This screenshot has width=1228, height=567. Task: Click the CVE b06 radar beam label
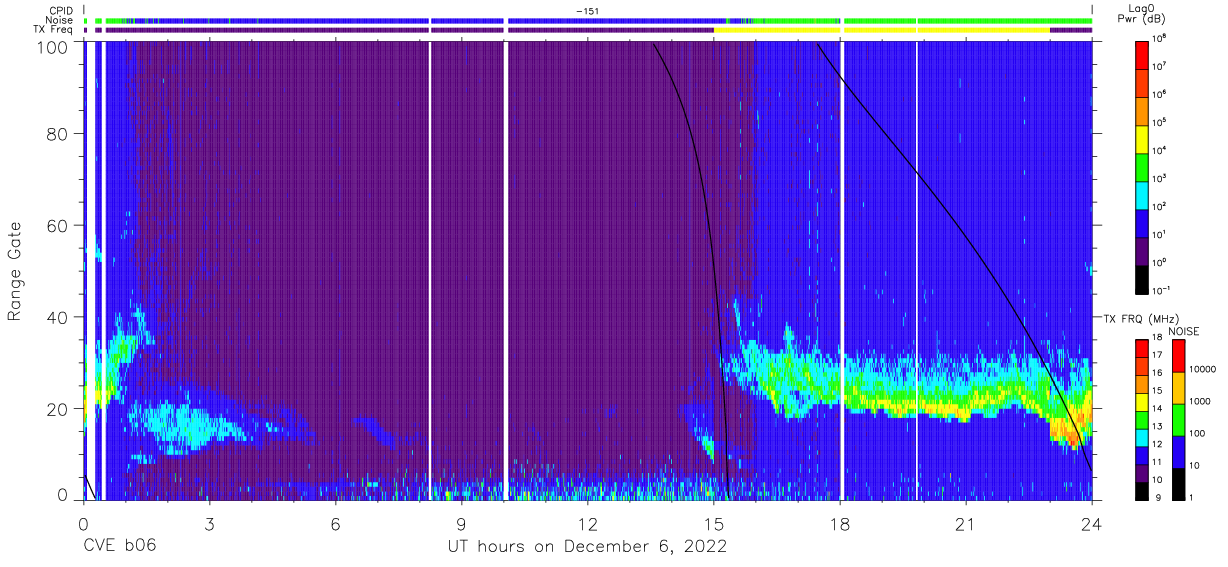(x=119, y=546)
